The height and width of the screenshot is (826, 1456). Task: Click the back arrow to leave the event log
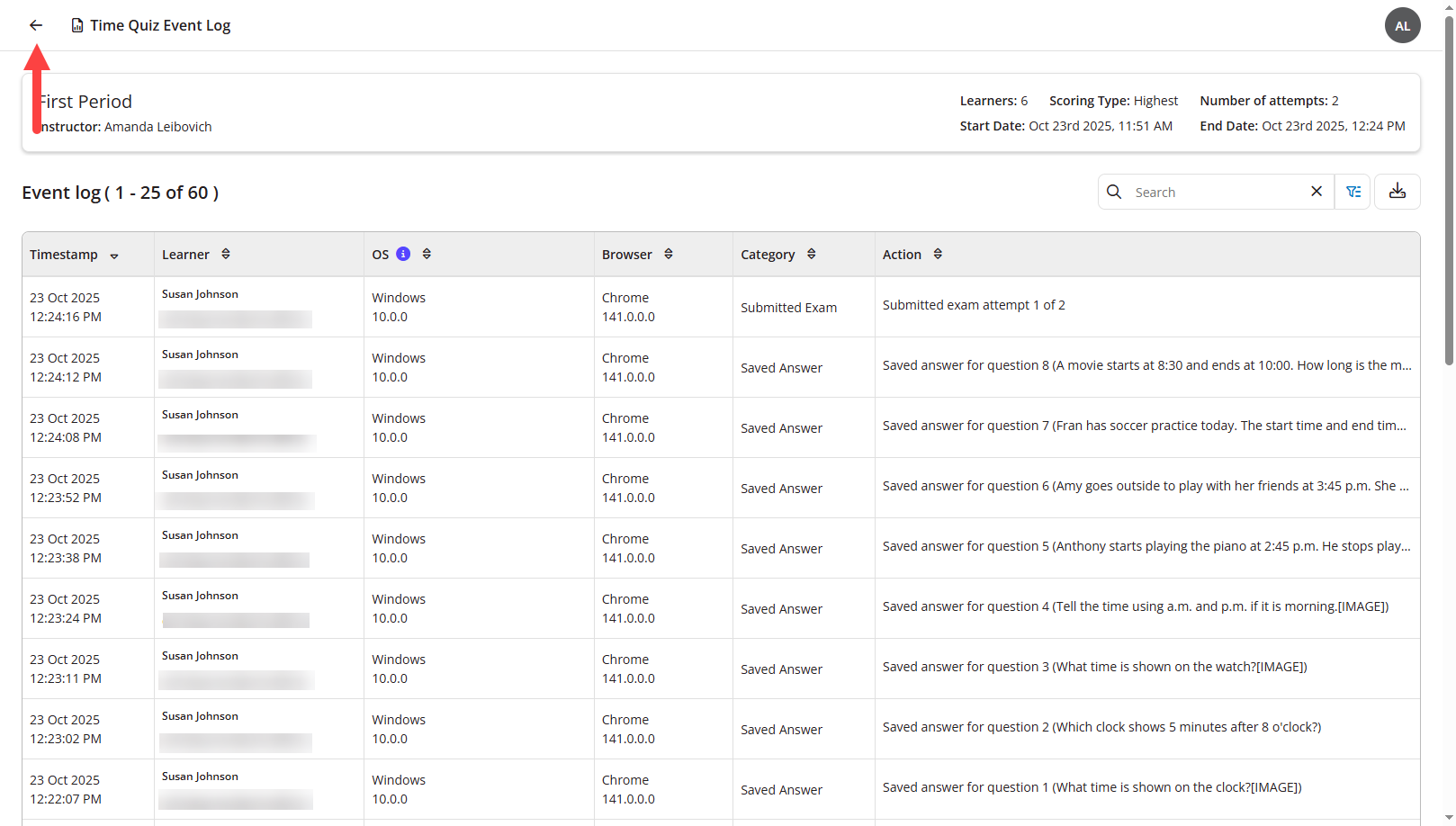[x=35, y=24]
